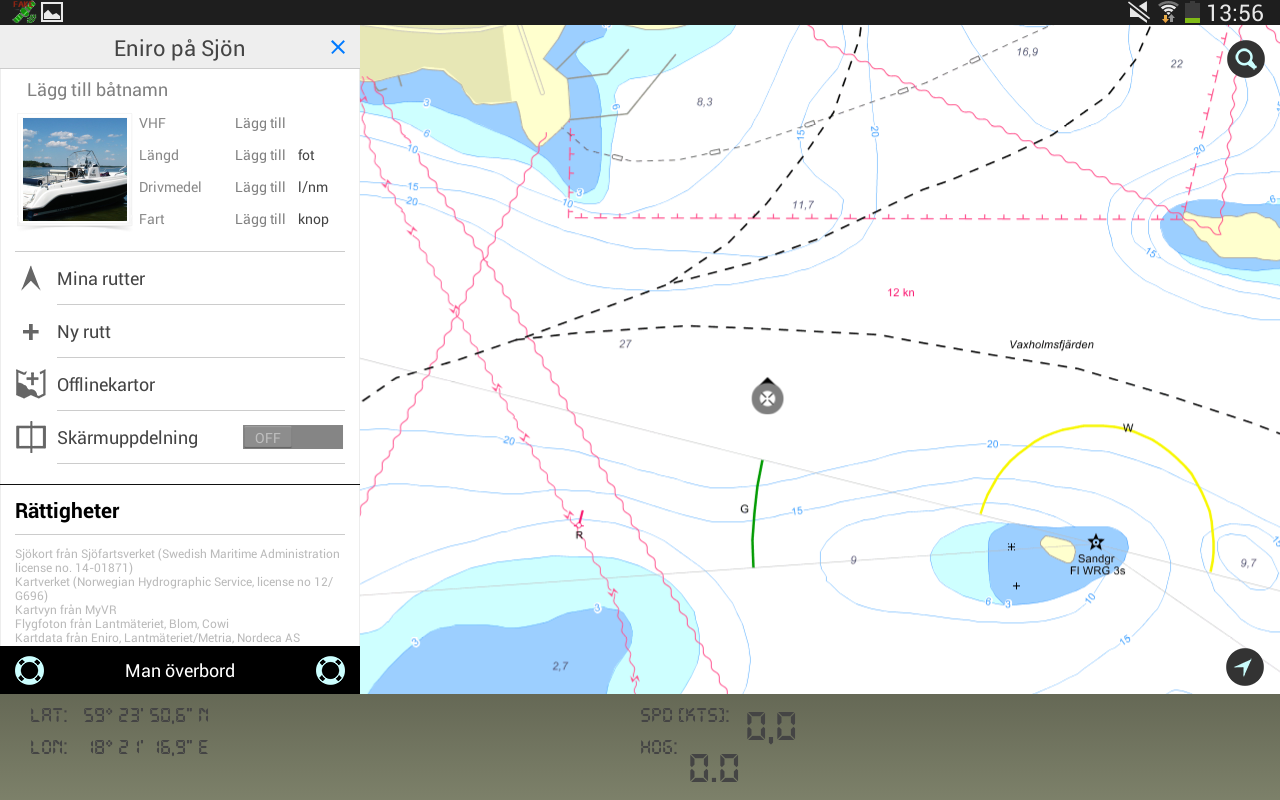Open Mina rutter
Viewport: 1280px width, 800px height.
[x=180, y=278]
